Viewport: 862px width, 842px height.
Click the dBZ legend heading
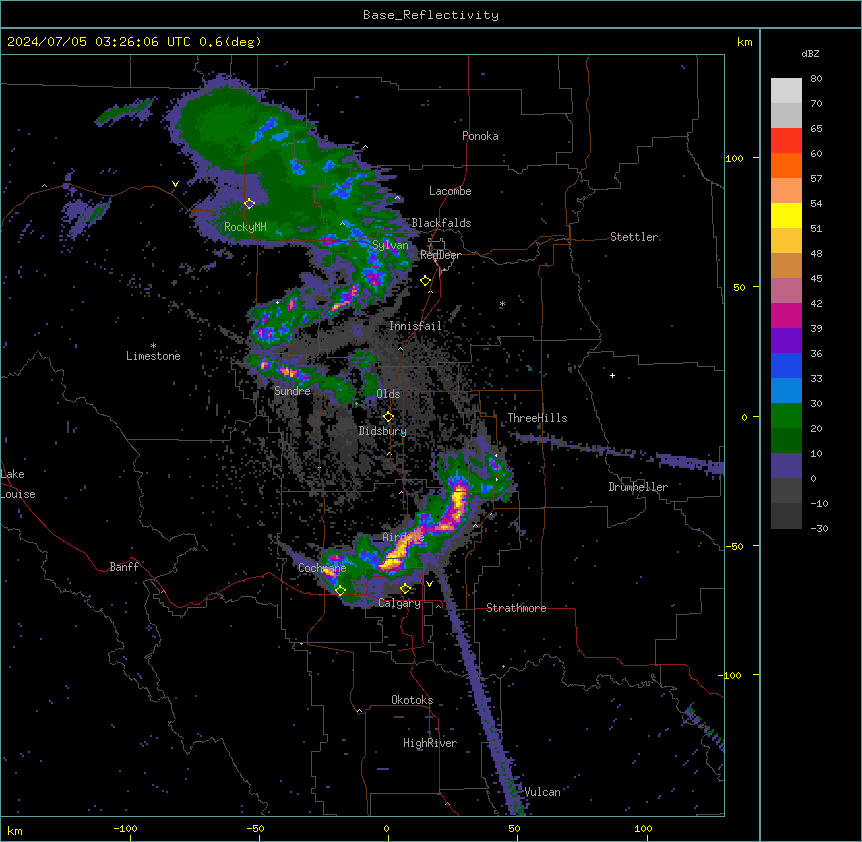click(x=810, y=54)
